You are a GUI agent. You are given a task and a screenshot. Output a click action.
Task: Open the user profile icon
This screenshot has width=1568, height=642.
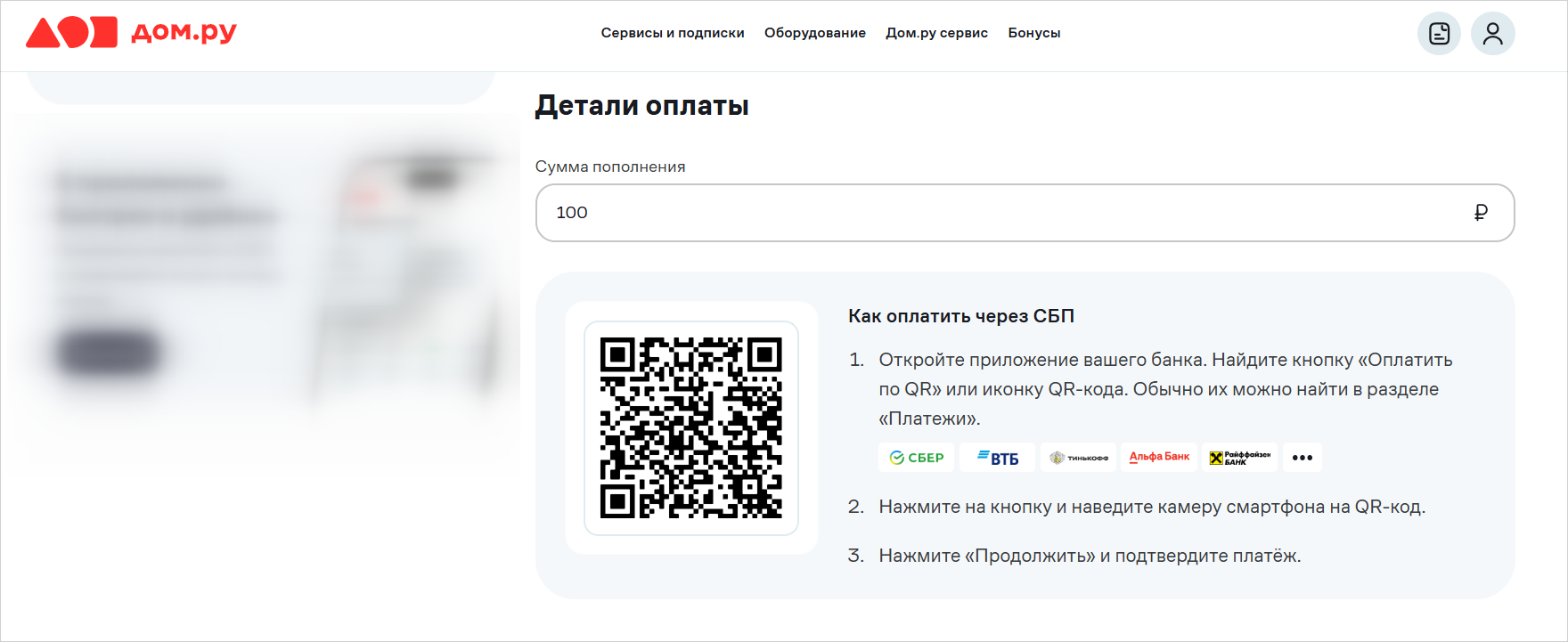1493,34
